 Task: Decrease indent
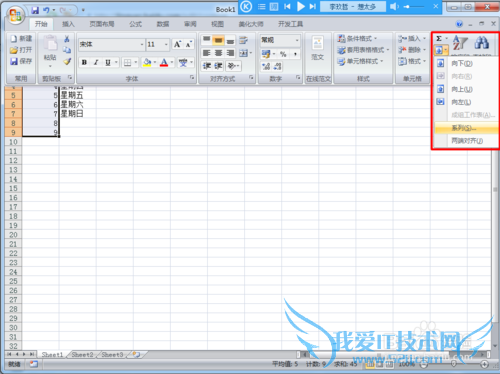pos(207,66)
